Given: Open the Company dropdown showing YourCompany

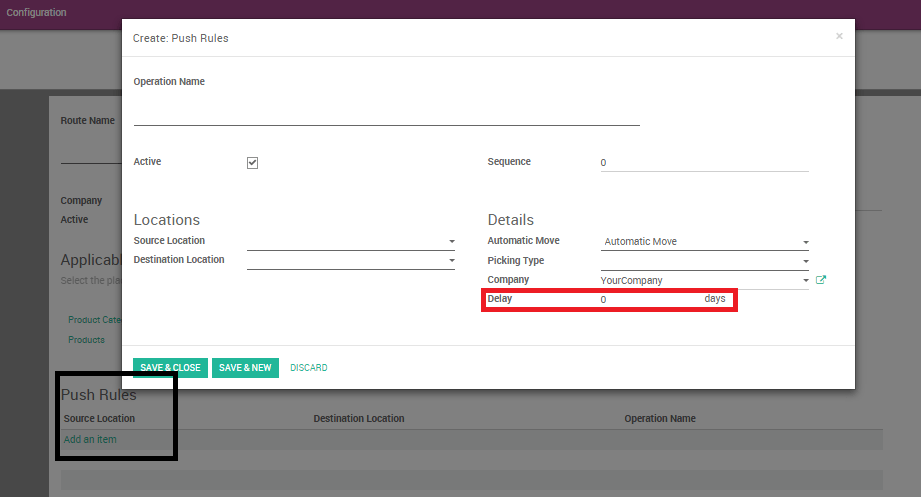Looking at the screenshot, I should [805, 281].
